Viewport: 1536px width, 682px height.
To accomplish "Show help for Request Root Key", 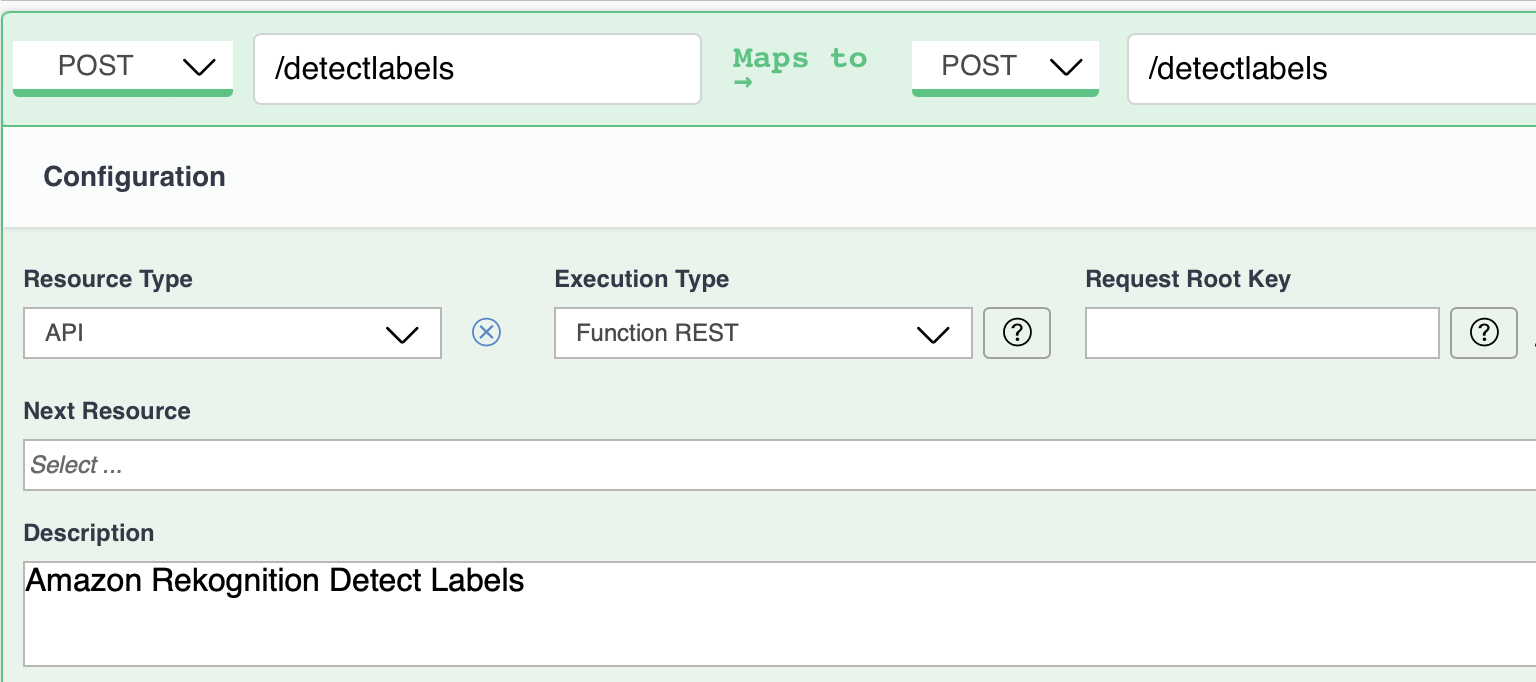I will click(x=1484, y=333).
